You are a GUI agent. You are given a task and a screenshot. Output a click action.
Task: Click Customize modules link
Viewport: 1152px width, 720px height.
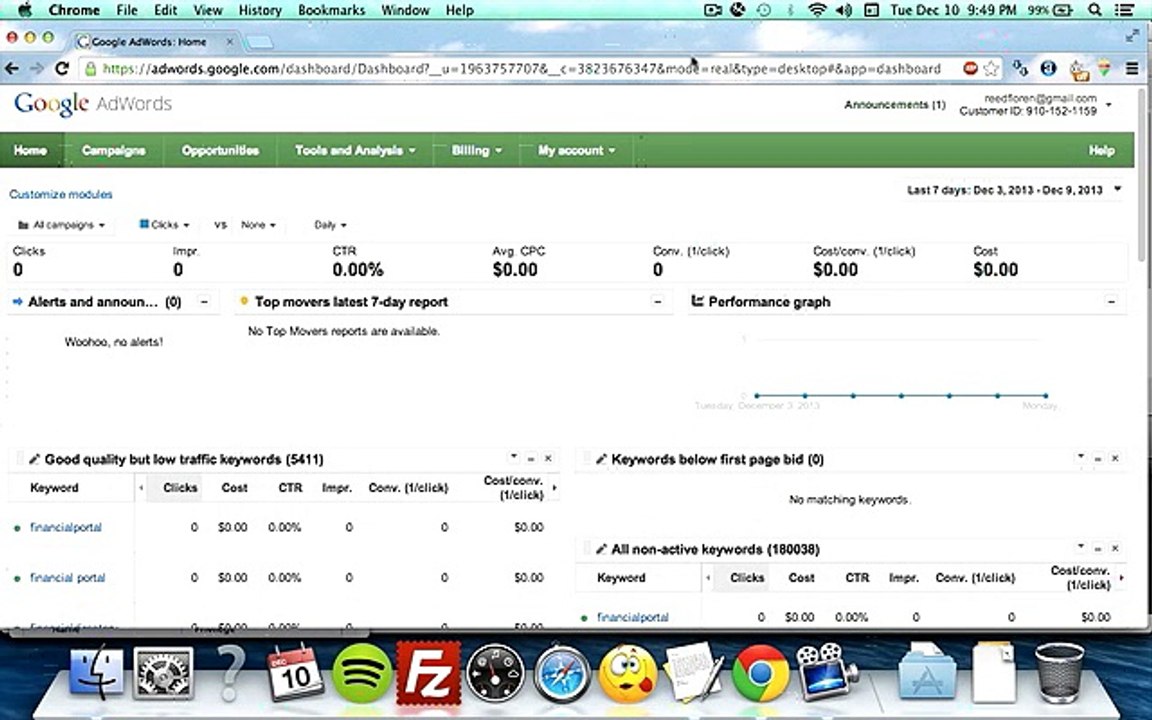(x=61, y=194)
